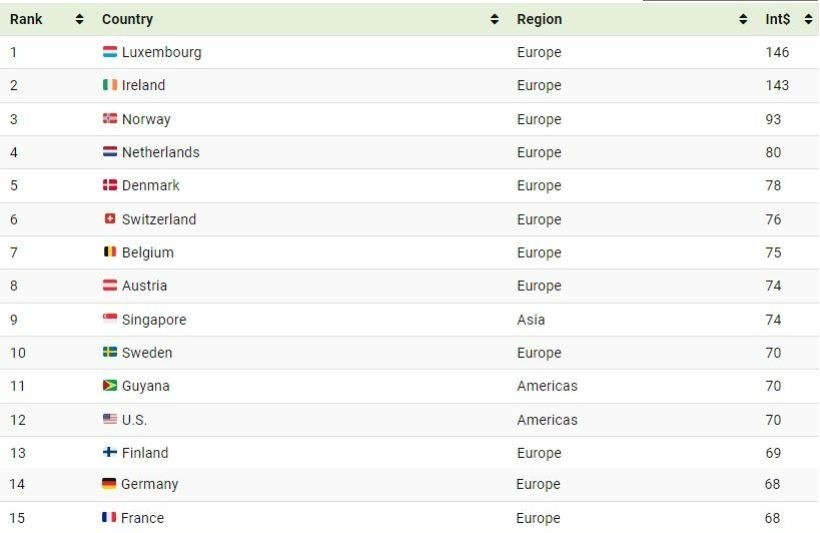Screen dimensions: 820x533
Task: Select the Netherlands country name
Action: point(160,152)
